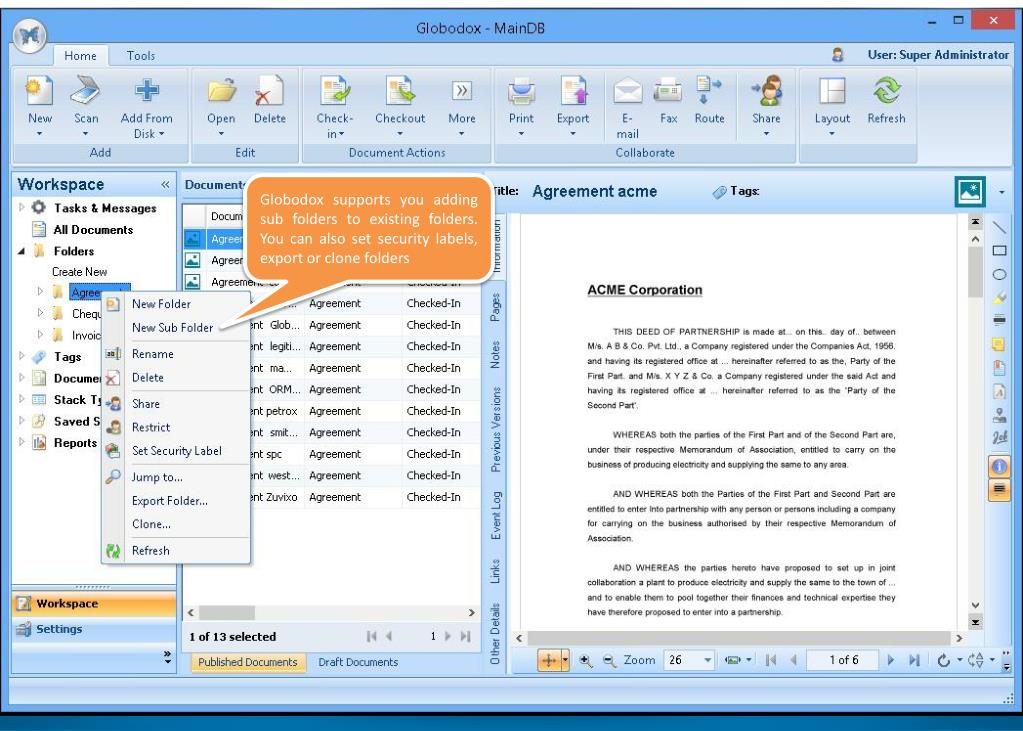Click the page number field showing 1 of 6
This screenshot has height=731, width=1023.
pyautogui.click(x=843, y=660)
